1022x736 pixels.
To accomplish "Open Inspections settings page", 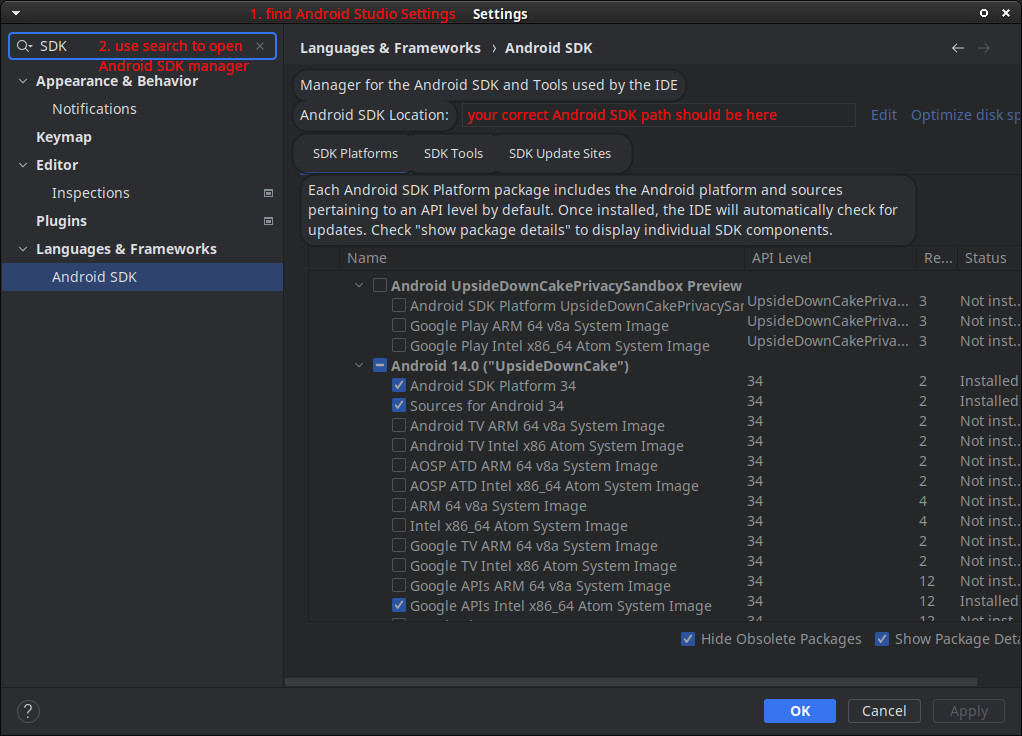I will coord(91,193).
